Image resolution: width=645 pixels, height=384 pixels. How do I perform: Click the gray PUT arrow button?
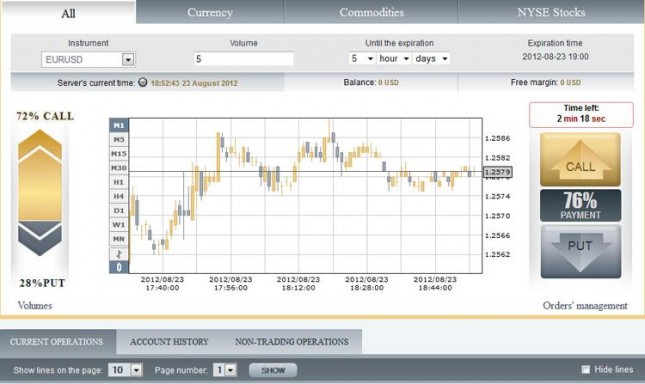tap(580, 252)
